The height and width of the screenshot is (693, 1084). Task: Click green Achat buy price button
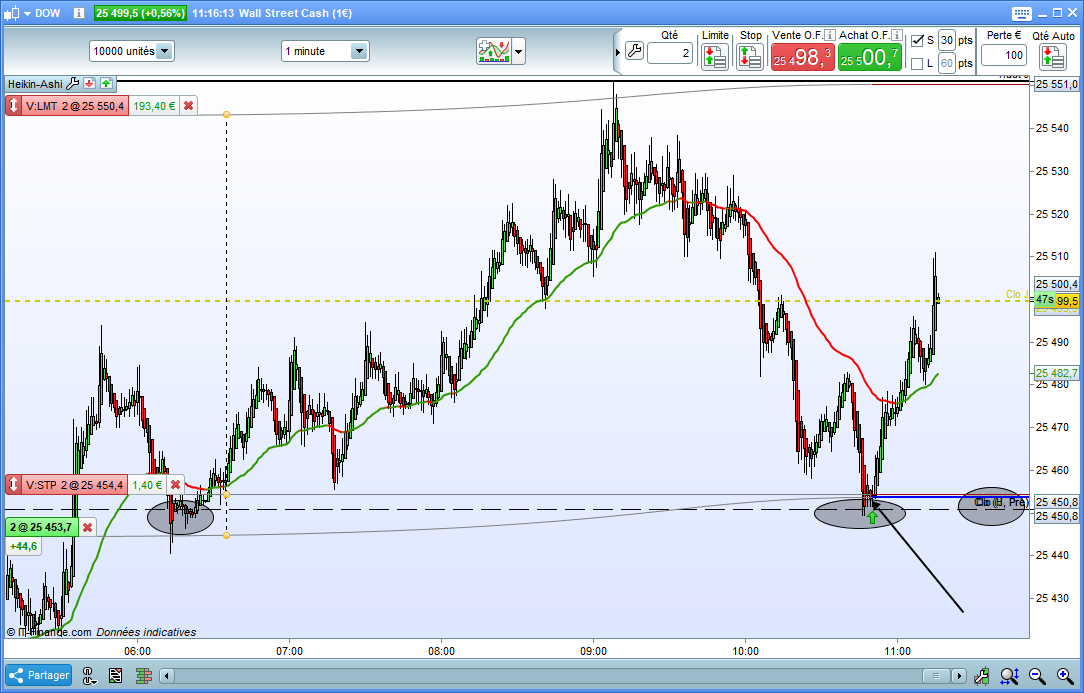[870, 57]
